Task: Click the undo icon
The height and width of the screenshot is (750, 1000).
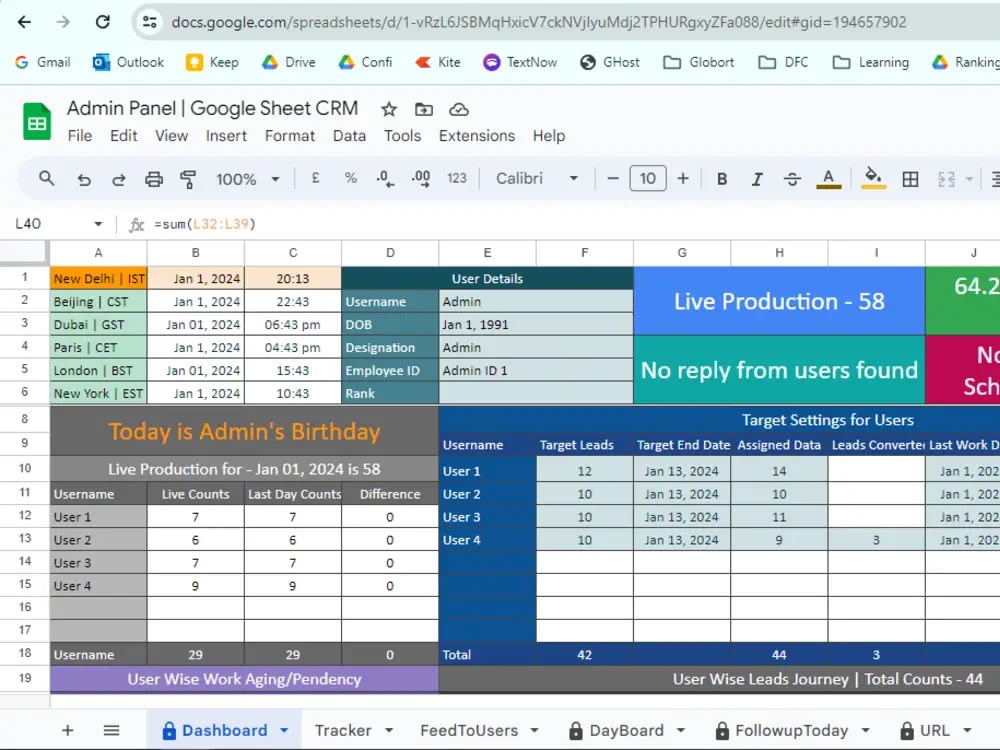Action: coord(84,179)
